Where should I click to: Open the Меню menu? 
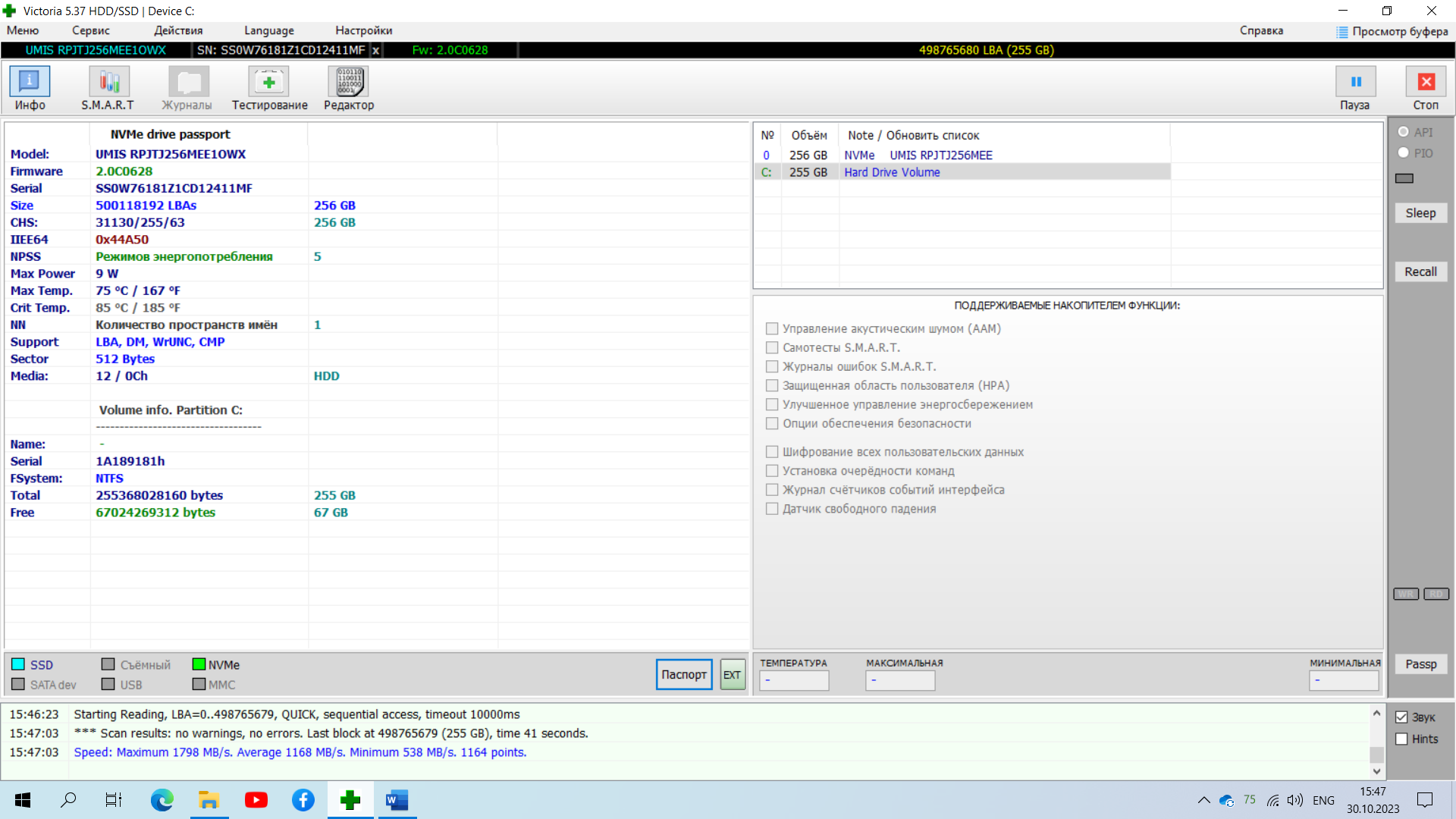point(23,30)
